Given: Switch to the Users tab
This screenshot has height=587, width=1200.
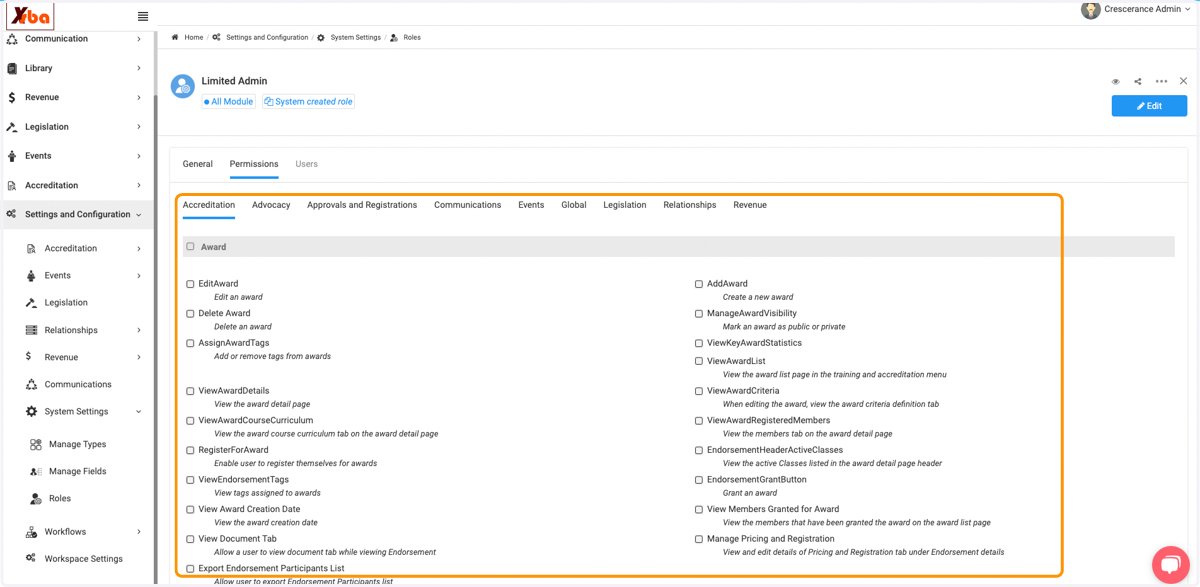Looking at the screenshot, I should [306, 164].
